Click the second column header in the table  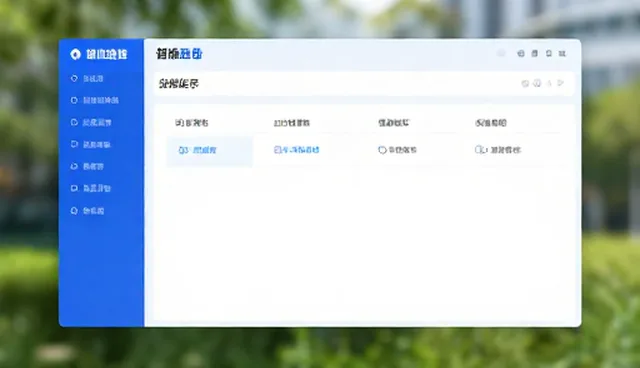(292, 123)
